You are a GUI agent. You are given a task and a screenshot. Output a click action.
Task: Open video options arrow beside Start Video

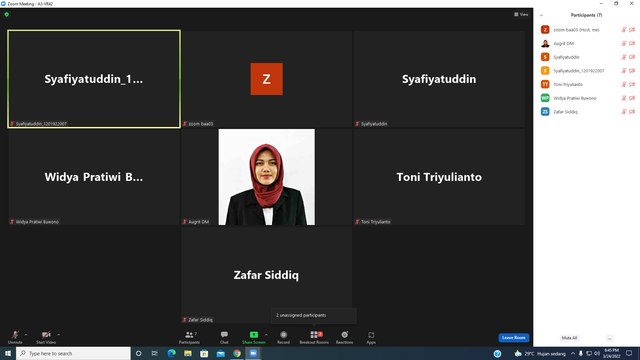[x=59, y=335]
